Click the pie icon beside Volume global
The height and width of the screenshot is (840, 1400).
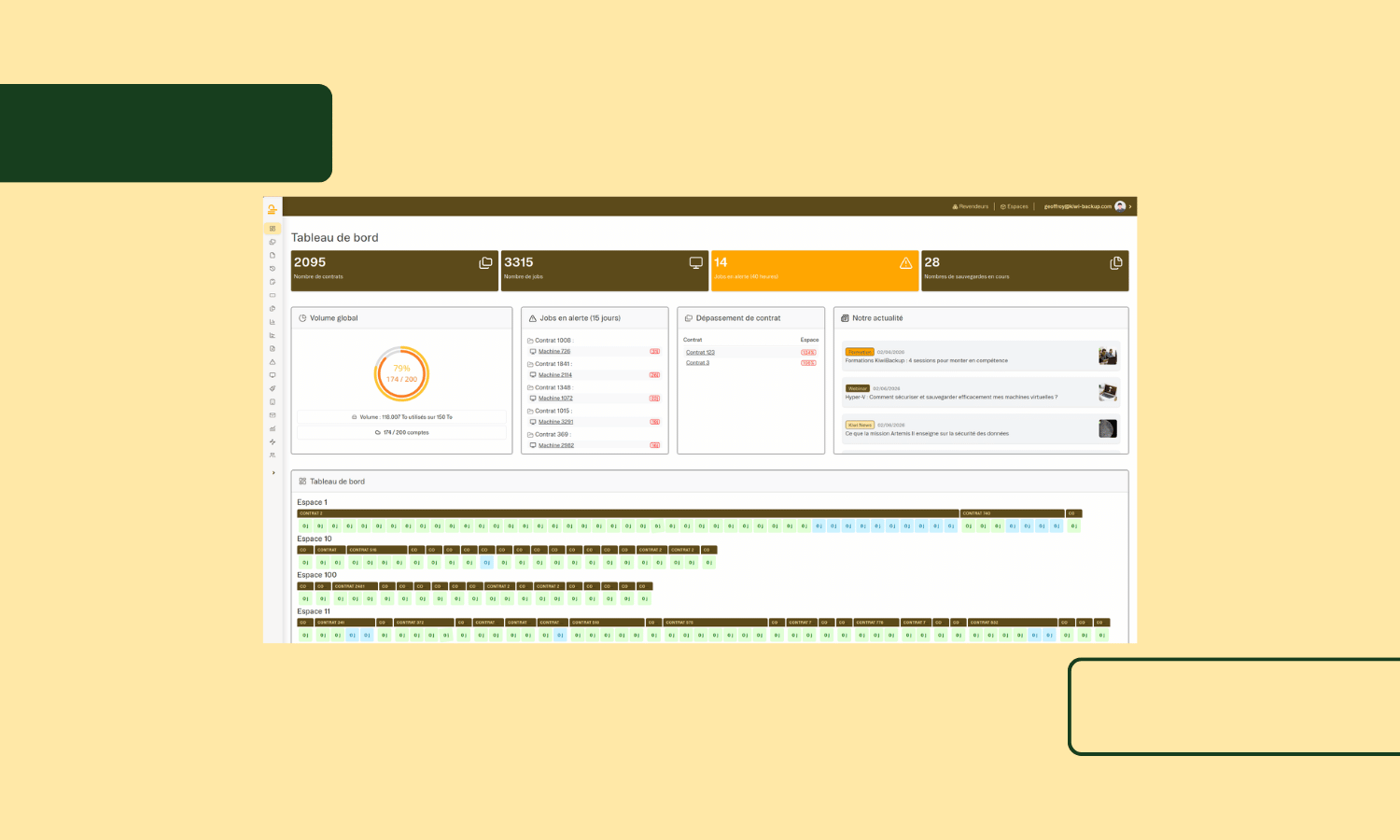pyautogui.click(x=302, y=318)
